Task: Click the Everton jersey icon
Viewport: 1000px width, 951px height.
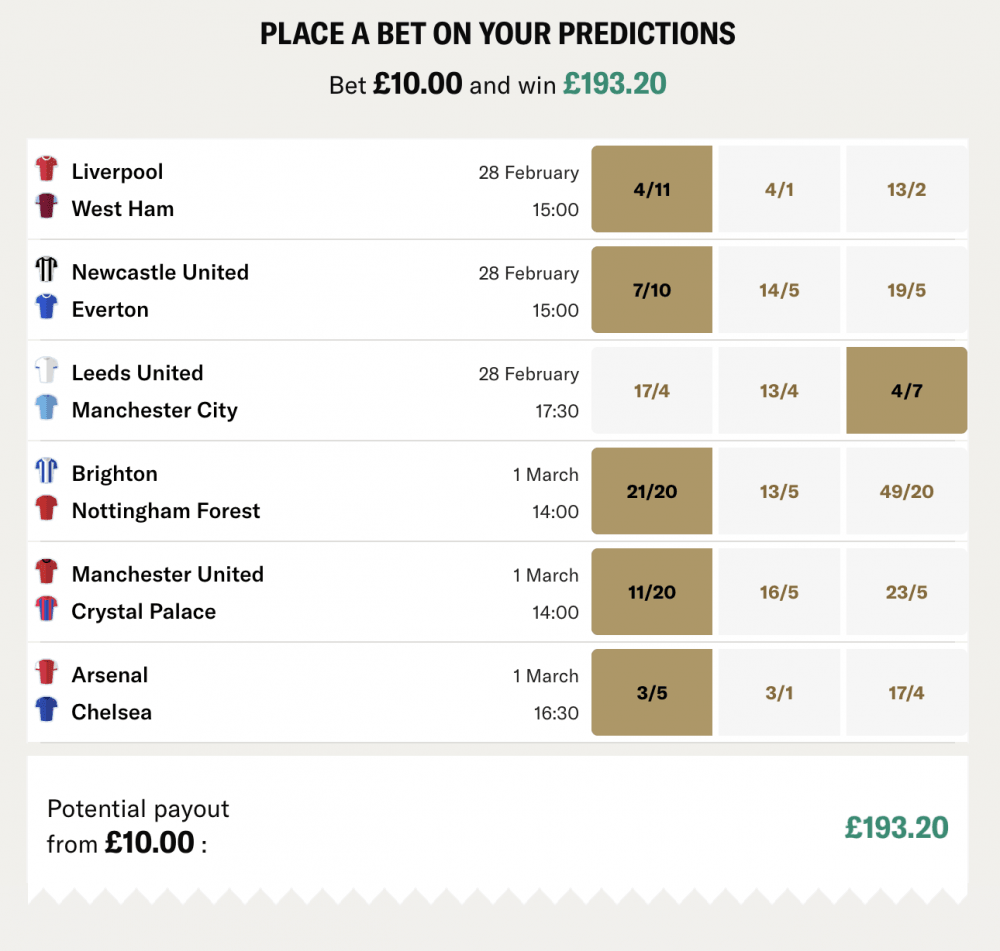Action: (47, 310)
